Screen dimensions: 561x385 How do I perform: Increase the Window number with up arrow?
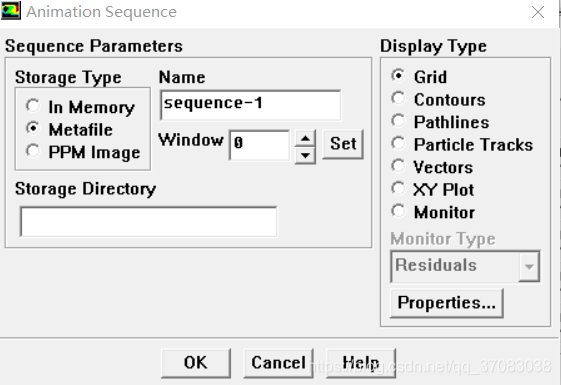305,138
